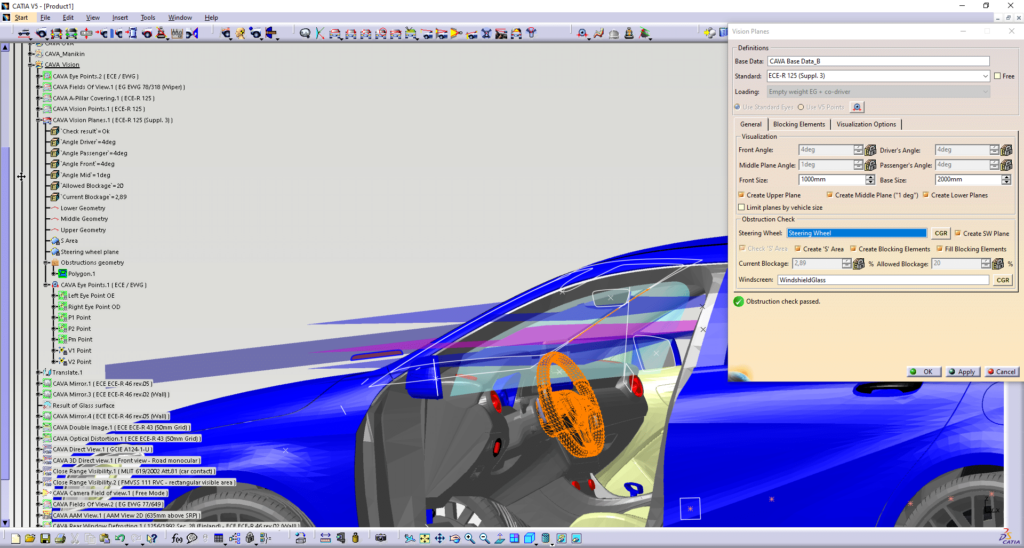Open the Insert menu
The image size is (1024, 548).
[x=120, y=18]
